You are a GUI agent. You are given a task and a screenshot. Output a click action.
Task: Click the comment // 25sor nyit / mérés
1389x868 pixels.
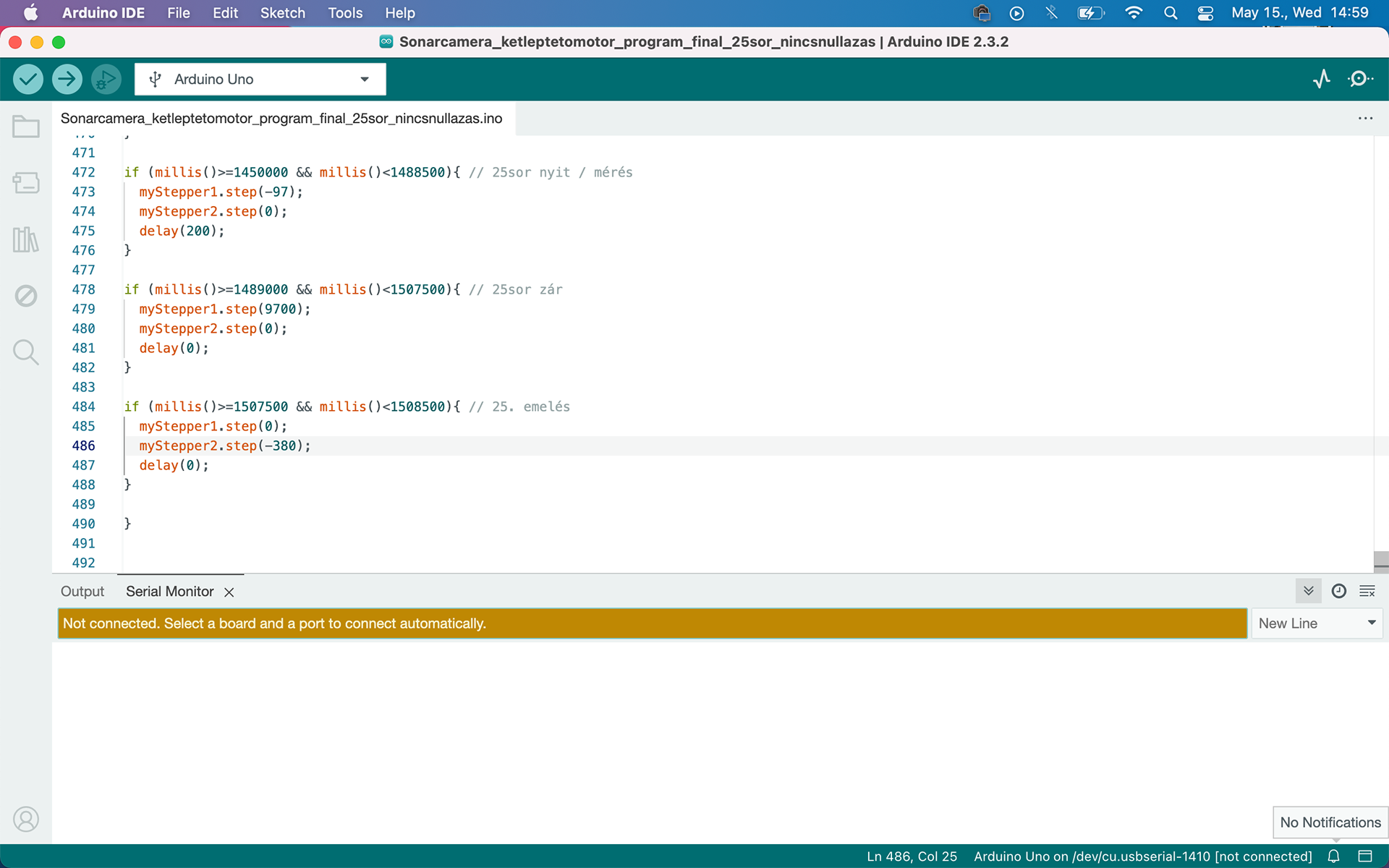point(551,172)
